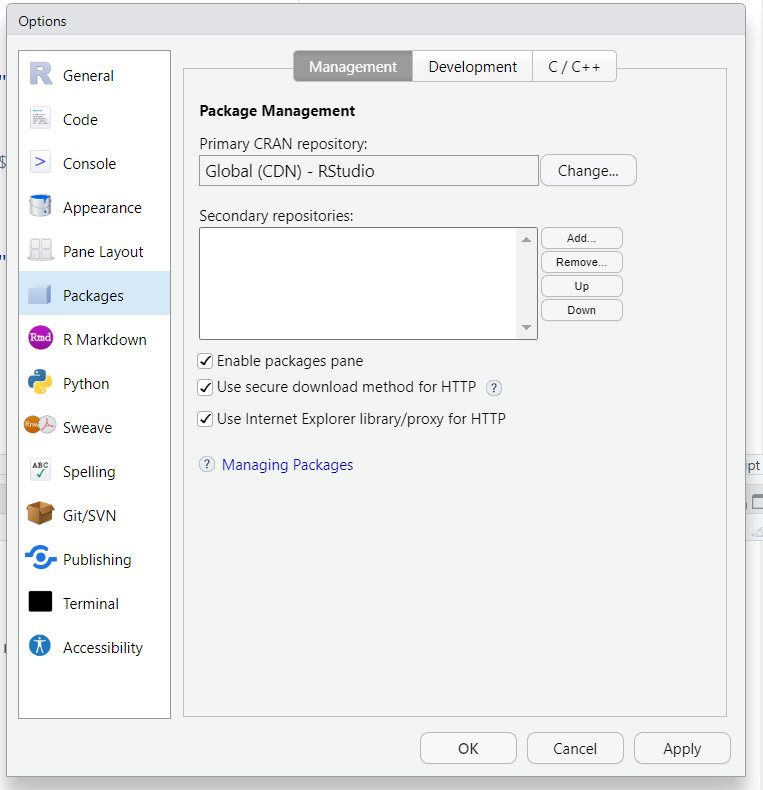Click the Appearance paint bucket icon
The height and width of the screenshot is (790, 763).
40,206
